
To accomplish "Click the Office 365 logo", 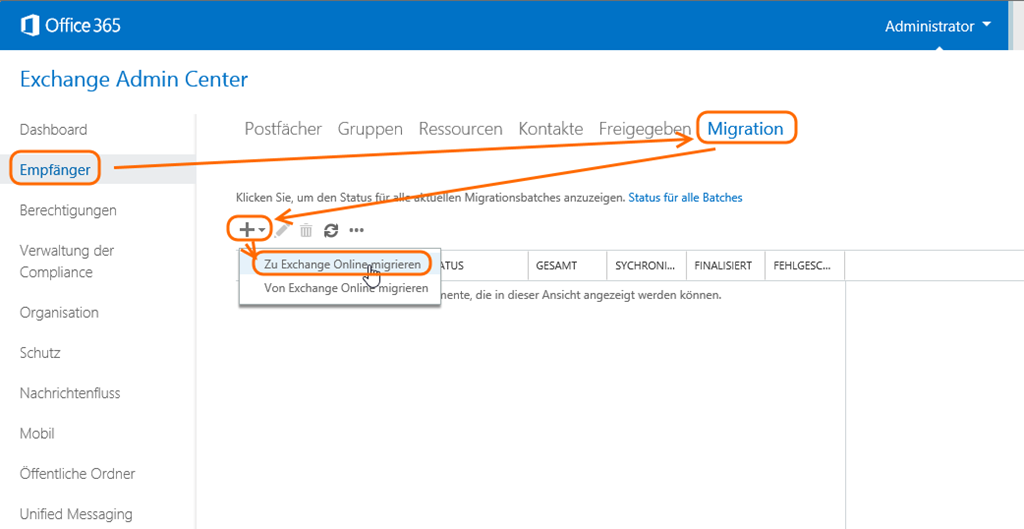I will coord(70,25).
